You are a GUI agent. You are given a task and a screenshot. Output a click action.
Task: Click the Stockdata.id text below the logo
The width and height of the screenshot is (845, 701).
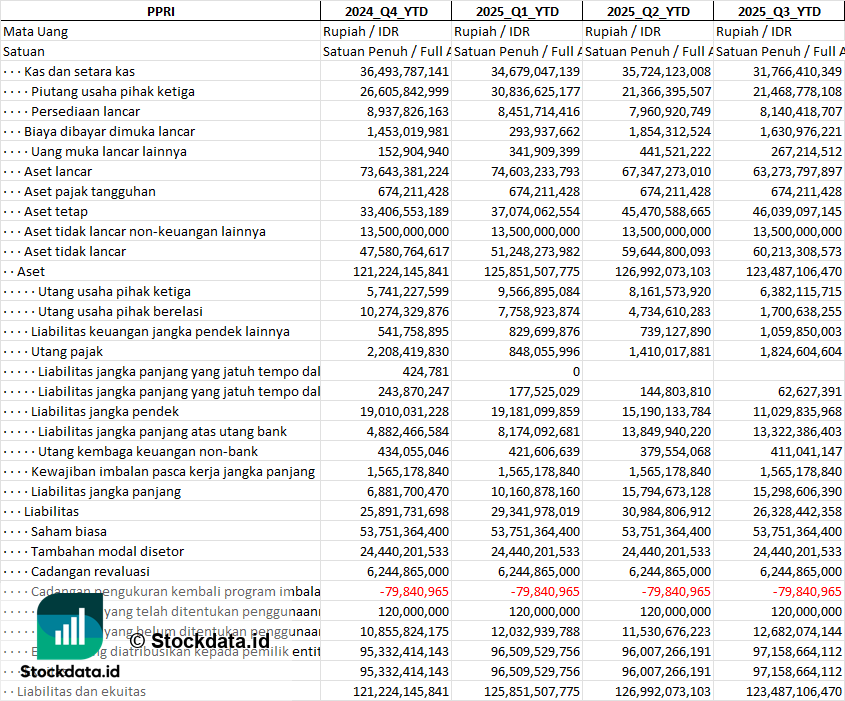69,671
